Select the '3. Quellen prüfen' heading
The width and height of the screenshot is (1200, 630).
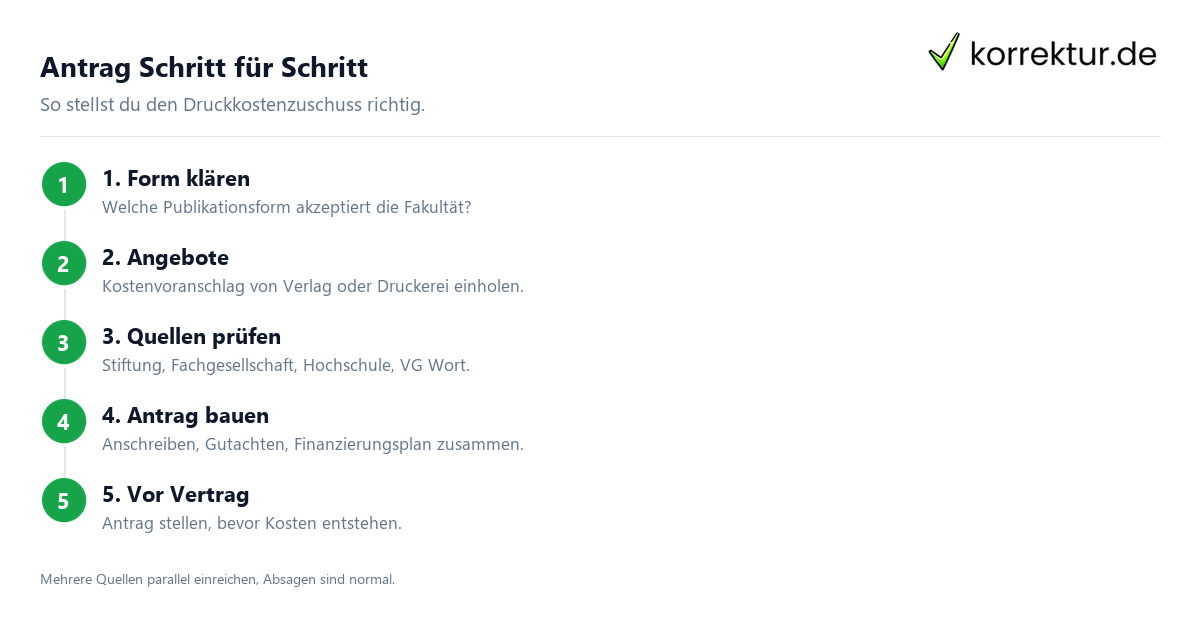[x=191, y=337]
